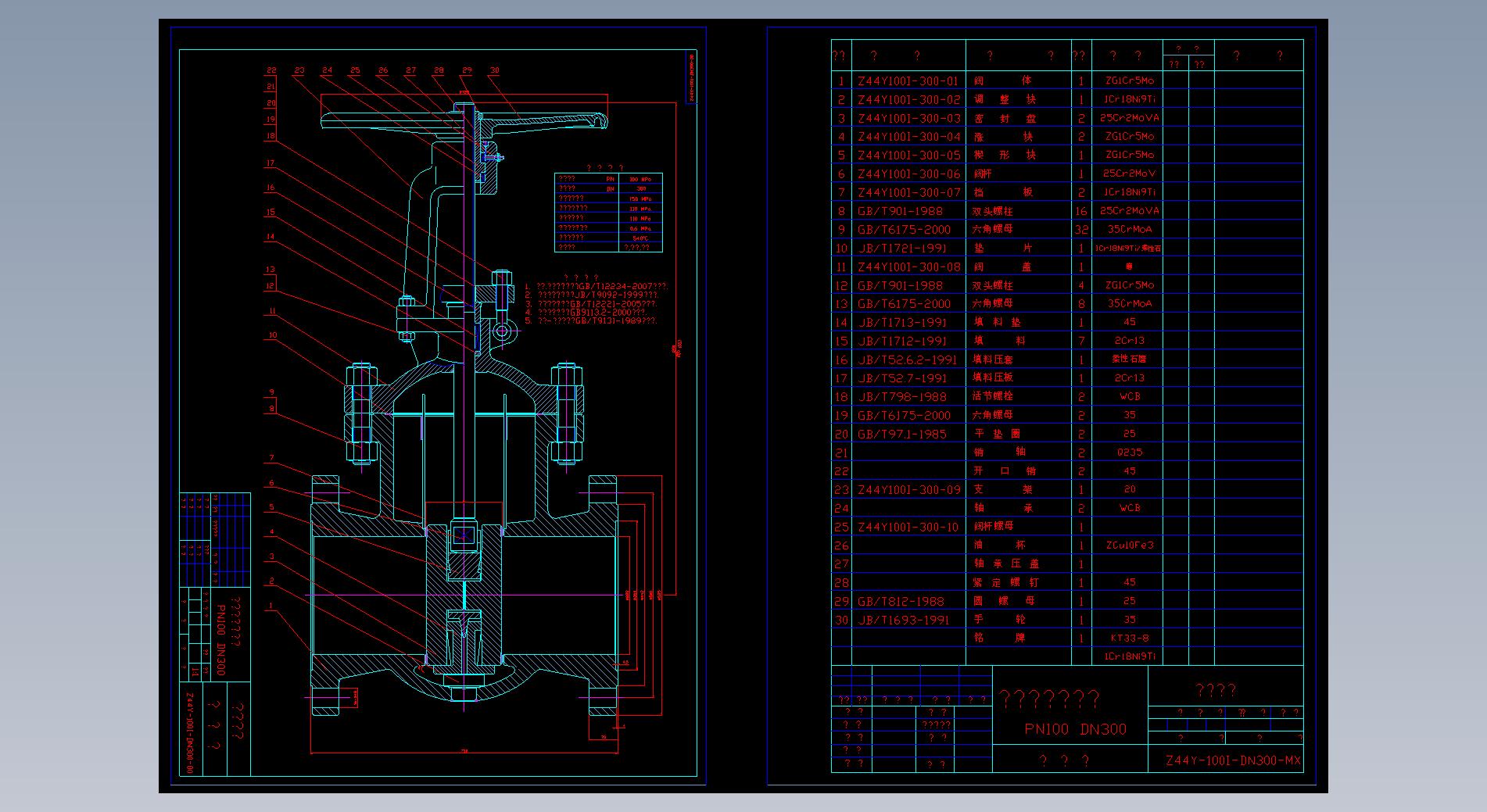
Task: Click the JB/T1721-1991 standard cell
Action: coord(902,248)
